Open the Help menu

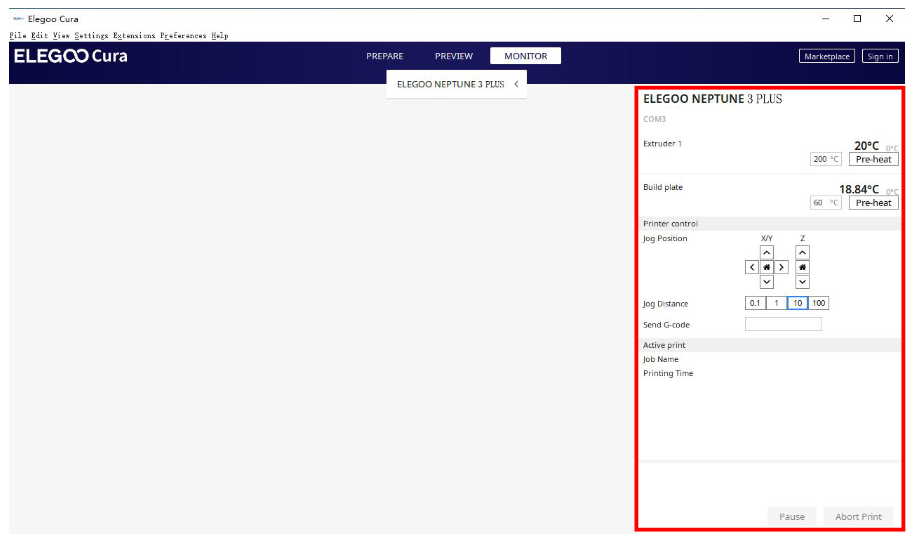pyautogui.click(x=220, y=35)
